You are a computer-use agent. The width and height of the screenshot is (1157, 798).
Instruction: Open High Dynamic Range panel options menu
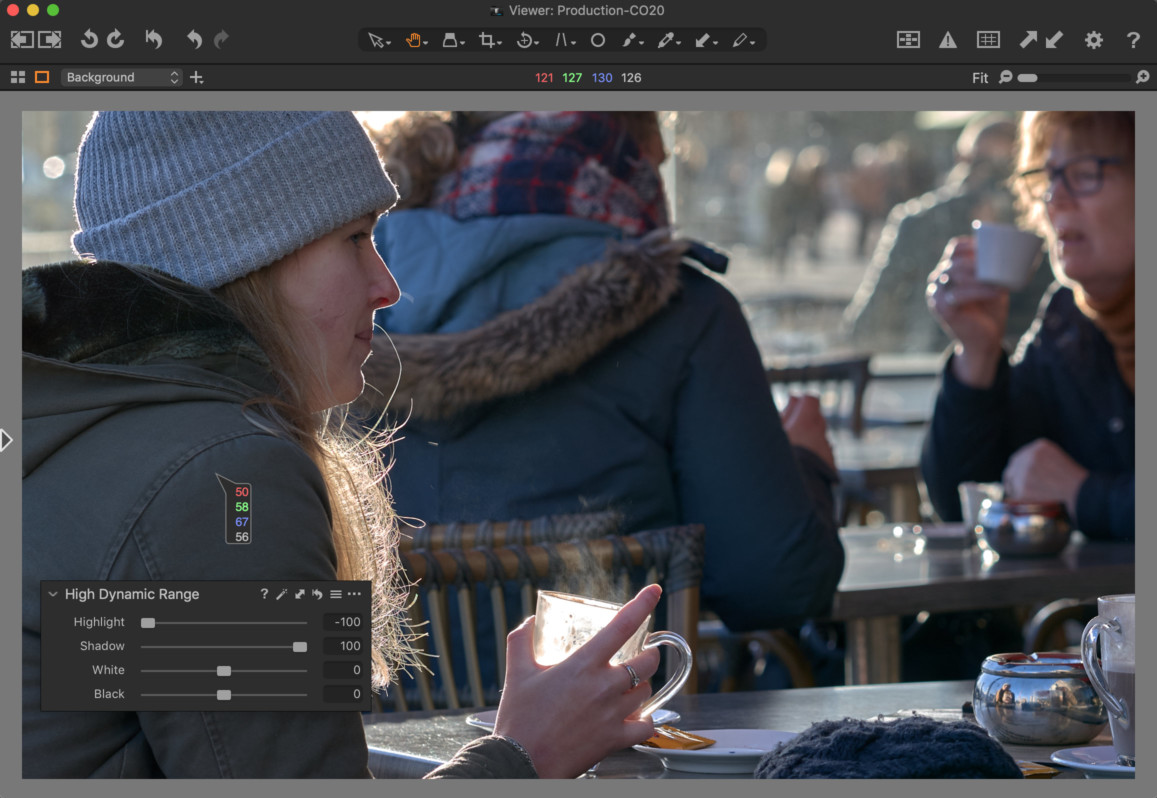coord(354,593)
